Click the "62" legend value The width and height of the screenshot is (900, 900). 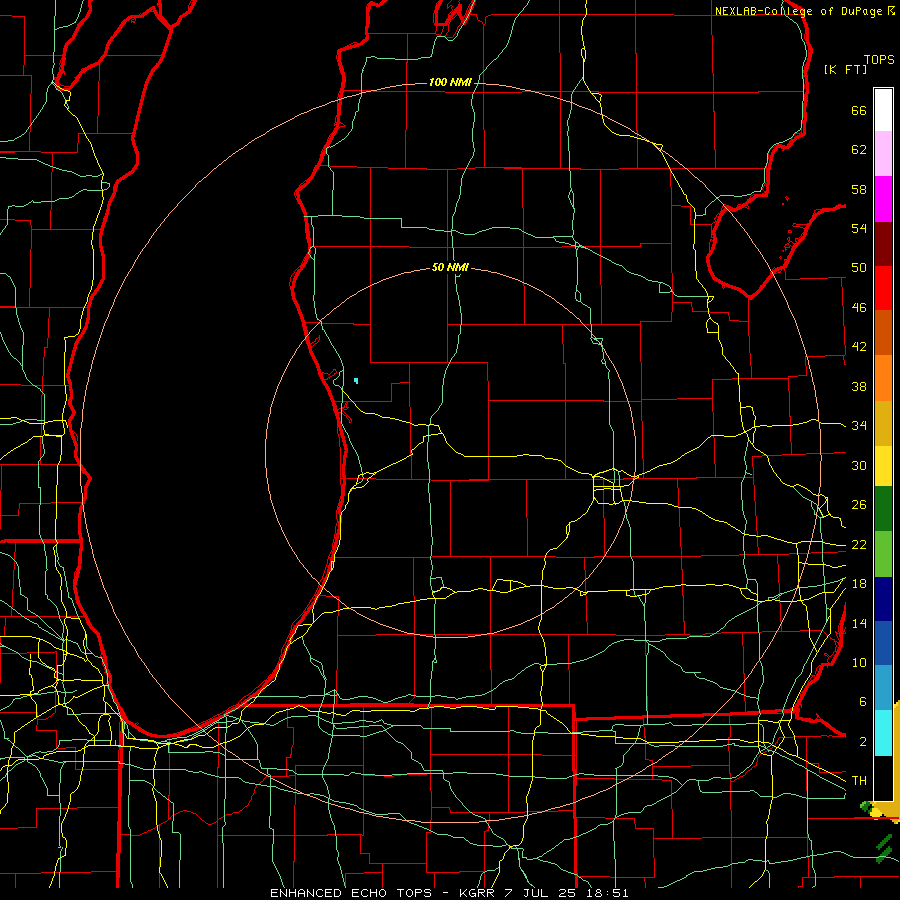tap(859, 150)
